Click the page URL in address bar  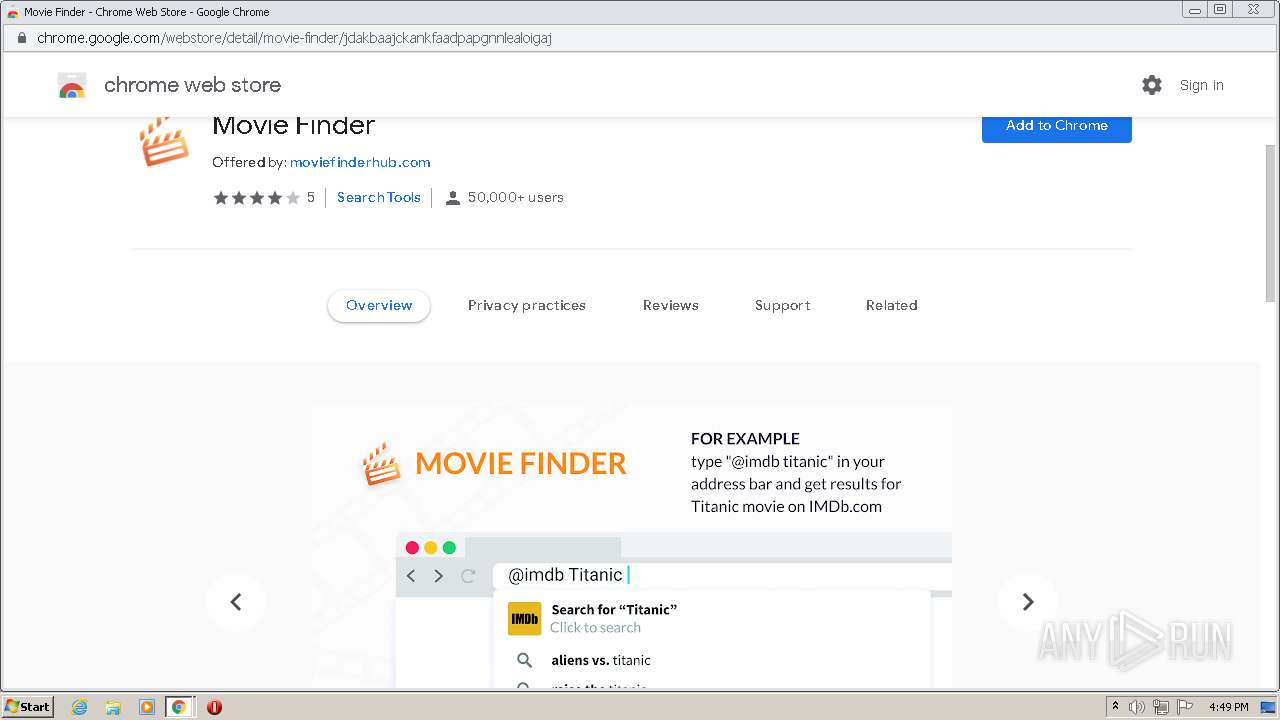click(x=294, y=38)
